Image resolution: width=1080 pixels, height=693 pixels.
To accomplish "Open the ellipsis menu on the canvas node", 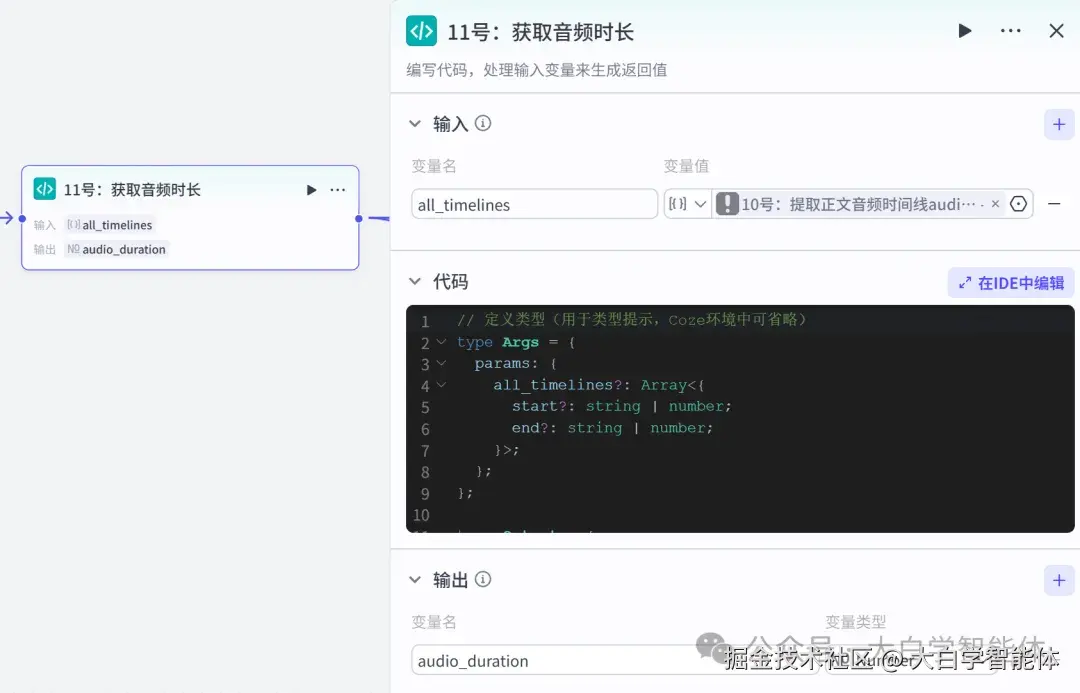I will tap(337, 189).
